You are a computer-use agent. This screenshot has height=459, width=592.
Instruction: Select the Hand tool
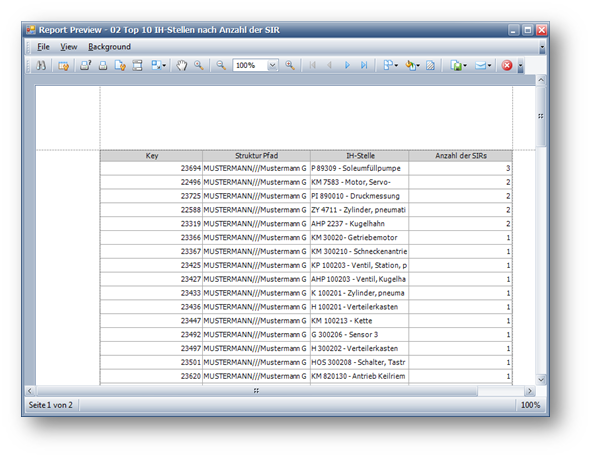tap(182, 65)
